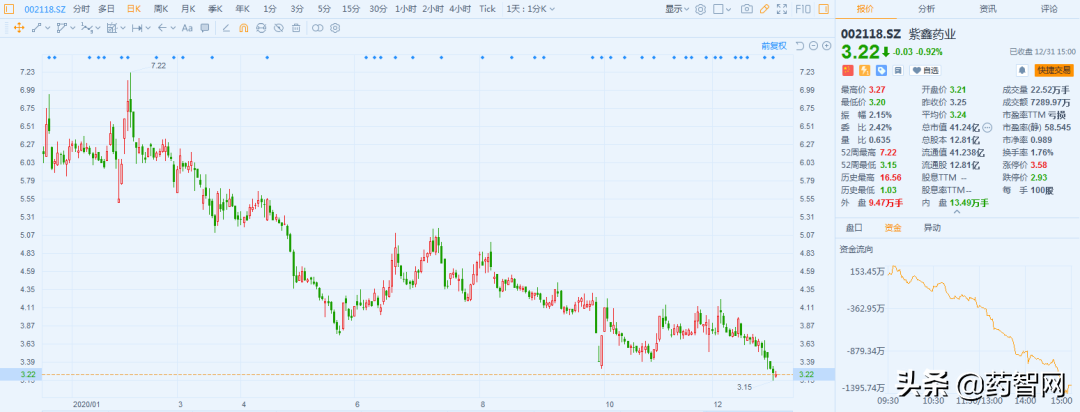Toggle the orange magnet snap tool
The image size is (1080, 412).
(x=243, y=28)
